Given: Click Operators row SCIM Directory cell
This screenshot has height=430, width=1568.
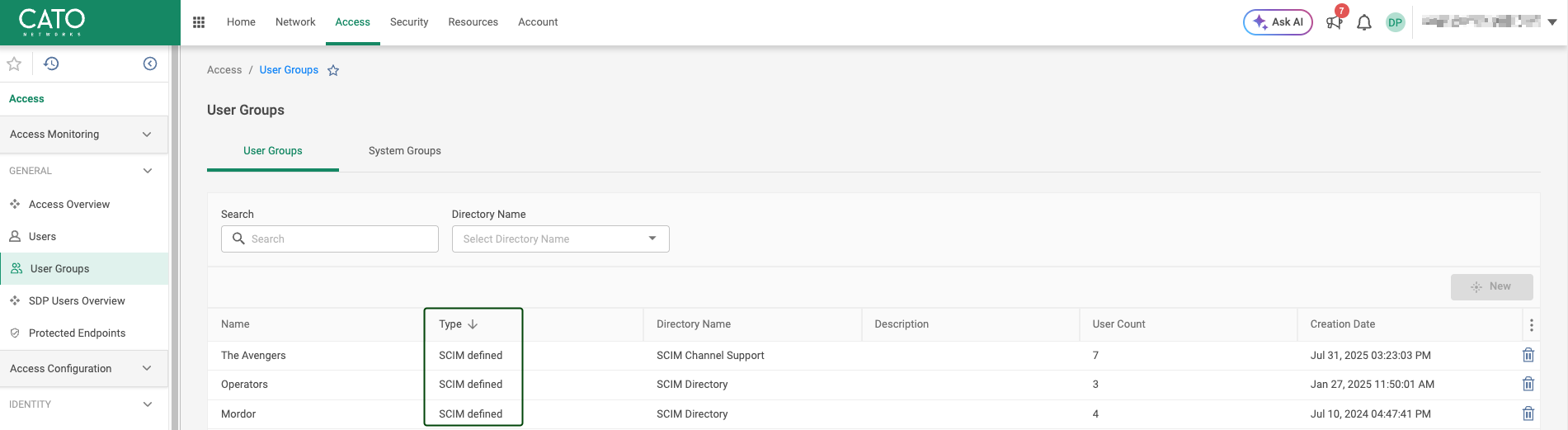Looking at the screenshot, I should [692, 385].
